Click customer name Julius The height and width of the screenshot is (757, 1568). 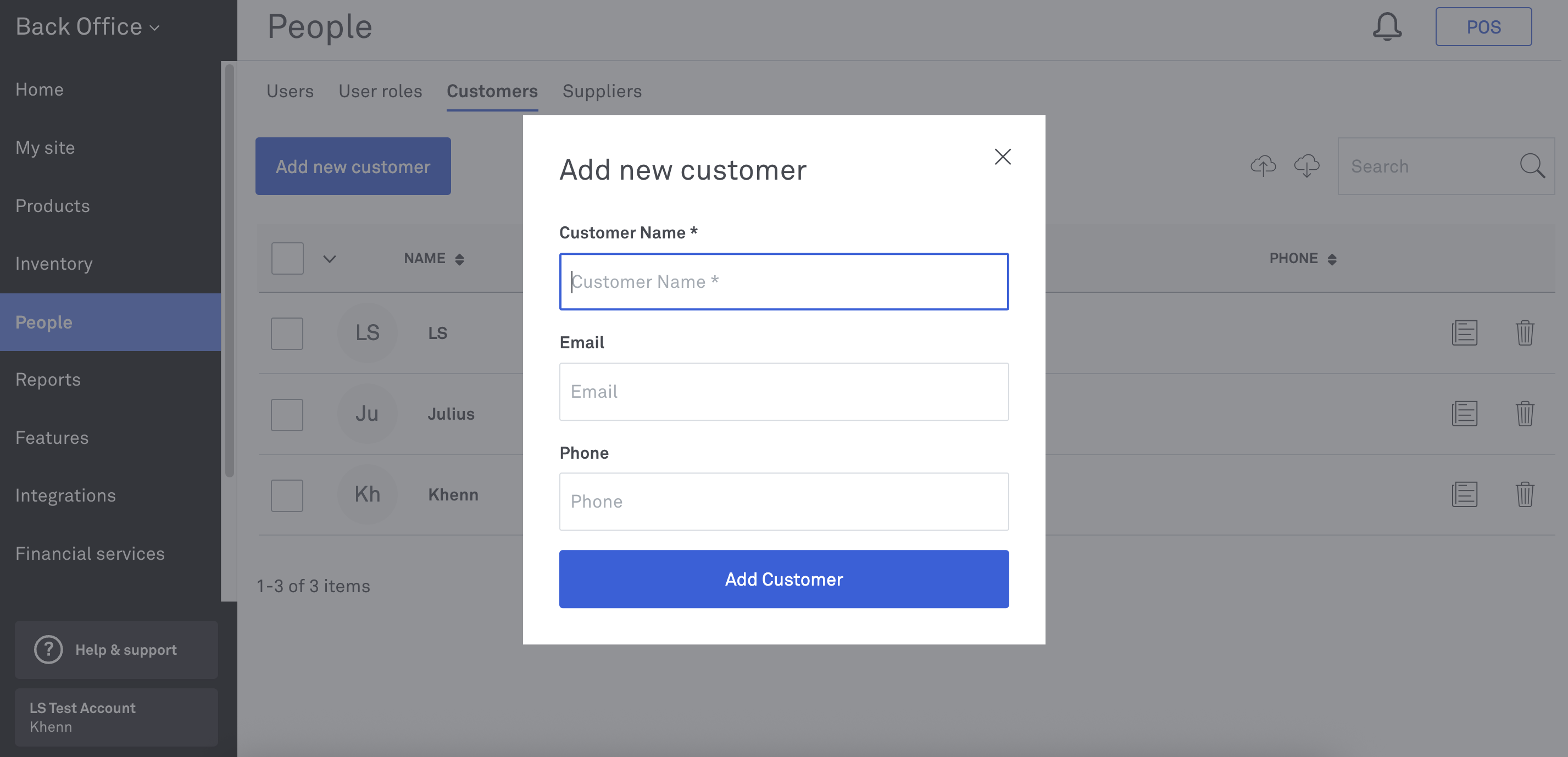click(451, 414)
